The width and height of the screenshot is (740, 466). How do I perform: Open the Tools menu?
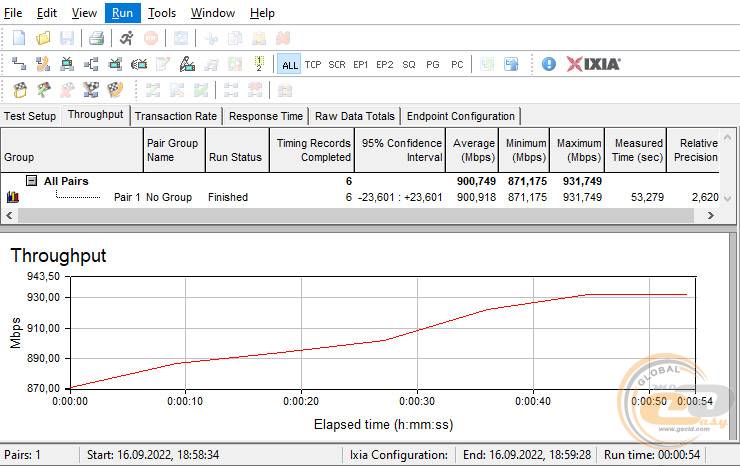pyautogui.click(x=161, y=13)
